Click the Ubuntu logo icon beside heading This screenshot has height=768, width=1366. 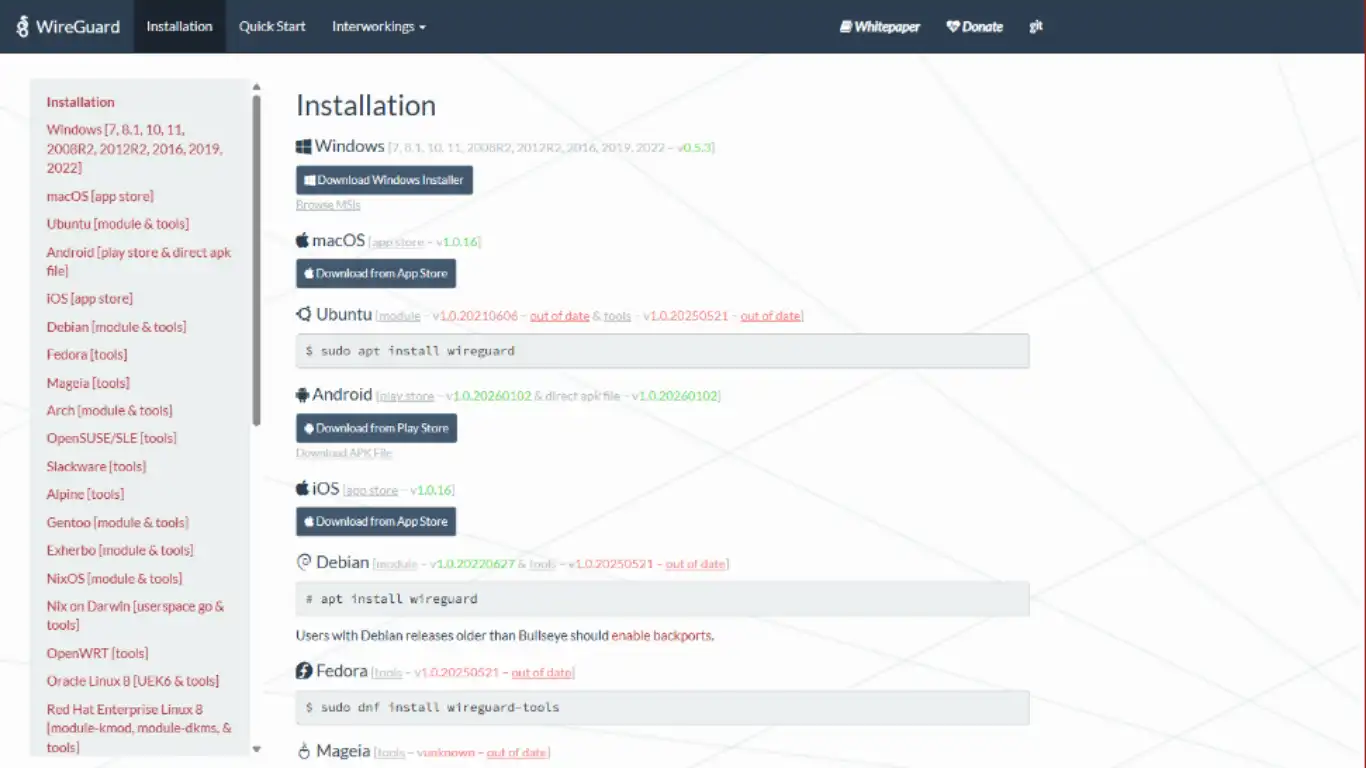pyautogui.click(x=304, y=314)
